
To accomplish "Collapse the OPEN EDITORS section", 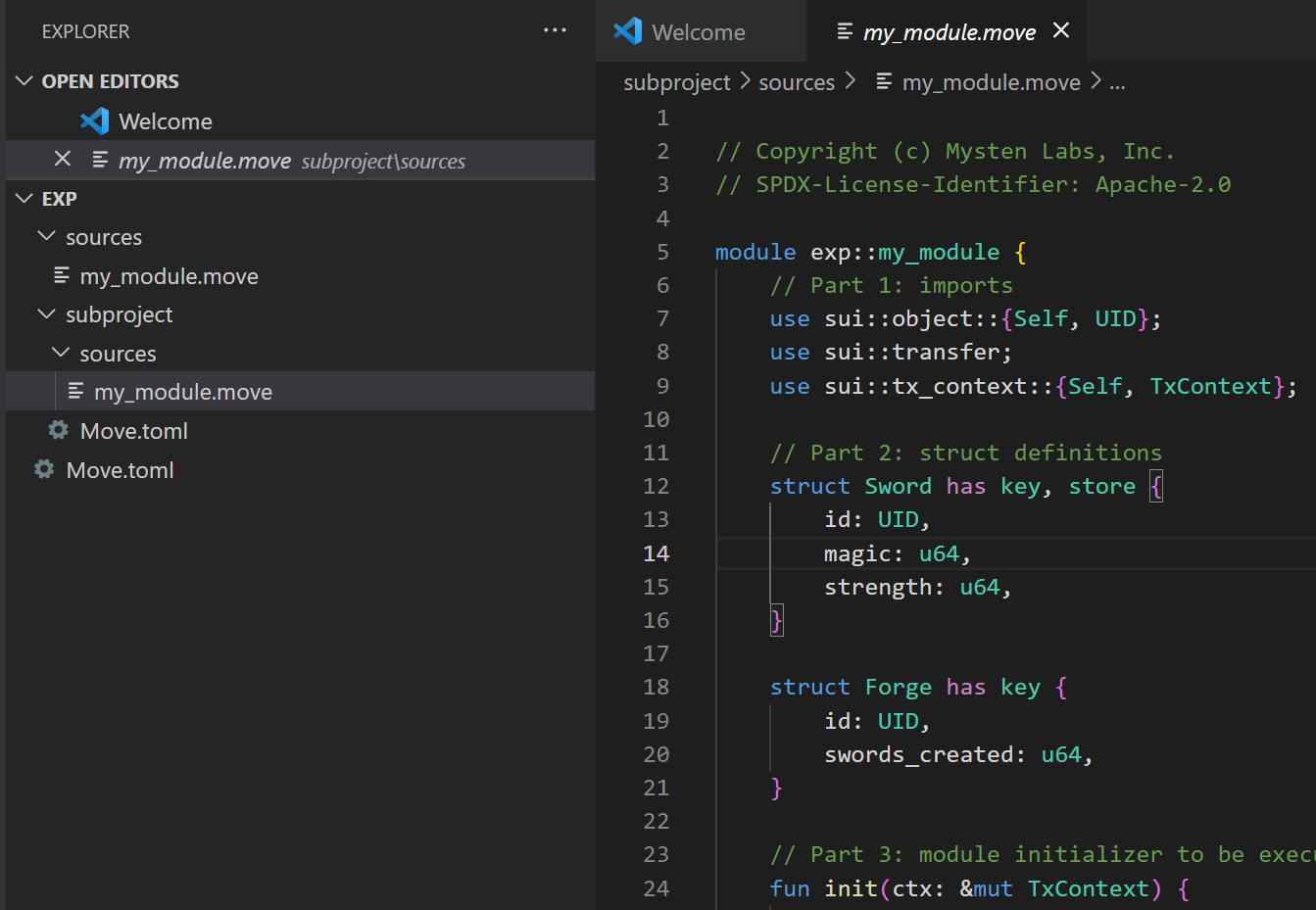I will click(24, 80).
